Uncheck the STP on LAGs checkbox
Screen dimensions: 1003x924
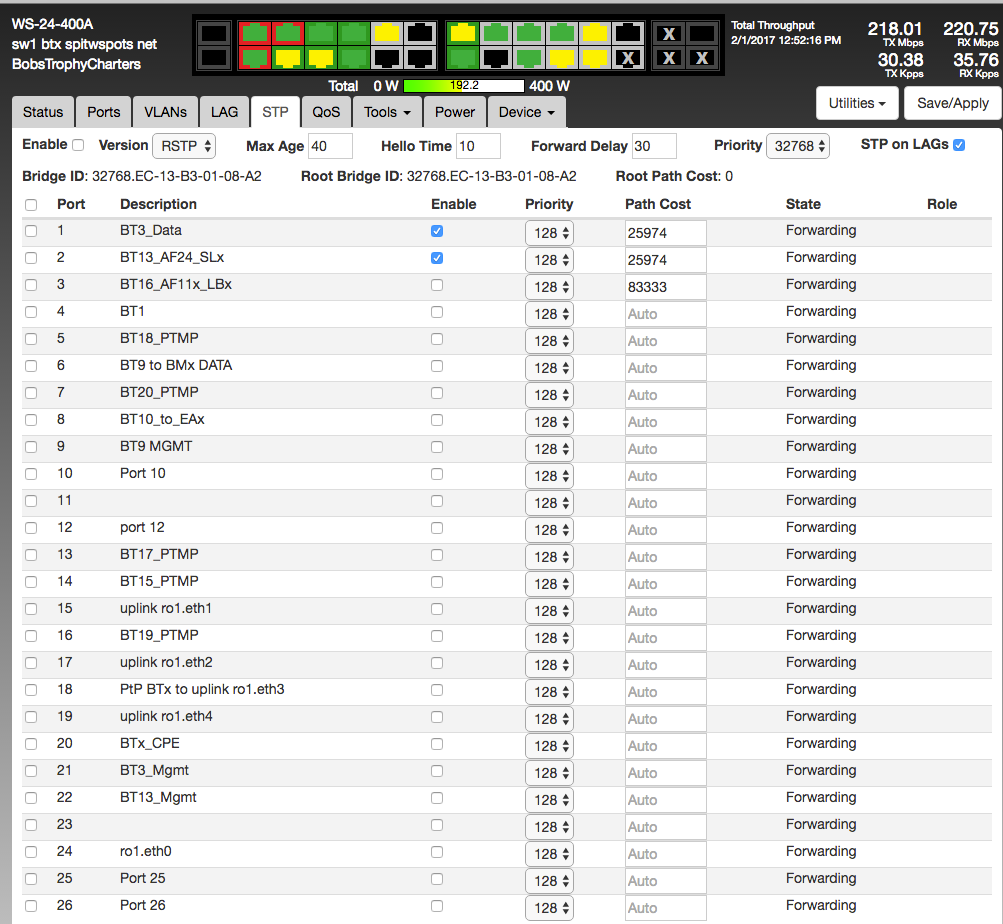[959, 145]
